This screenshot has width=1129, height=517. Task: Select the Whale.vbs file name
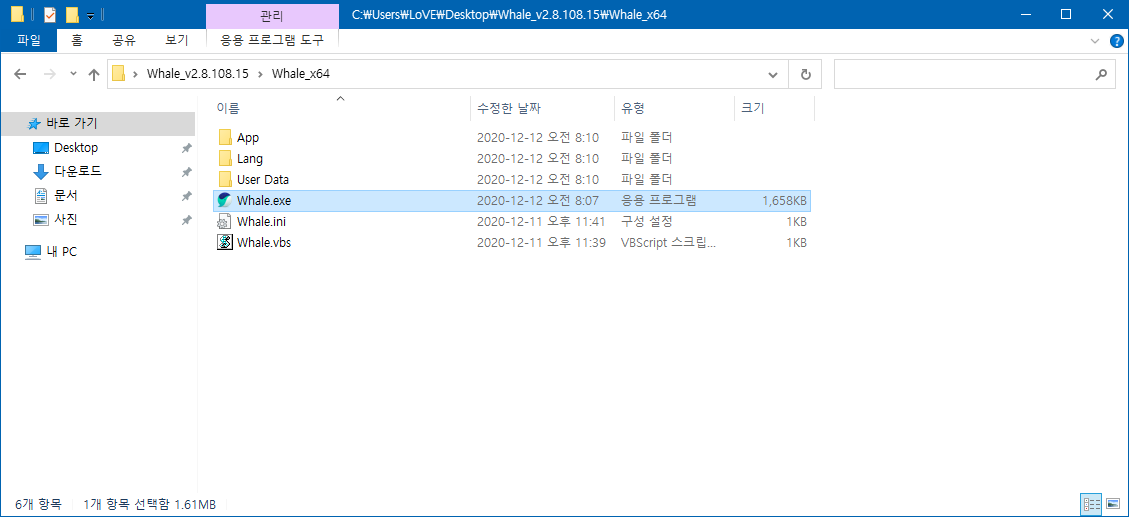tap(264, 243)
